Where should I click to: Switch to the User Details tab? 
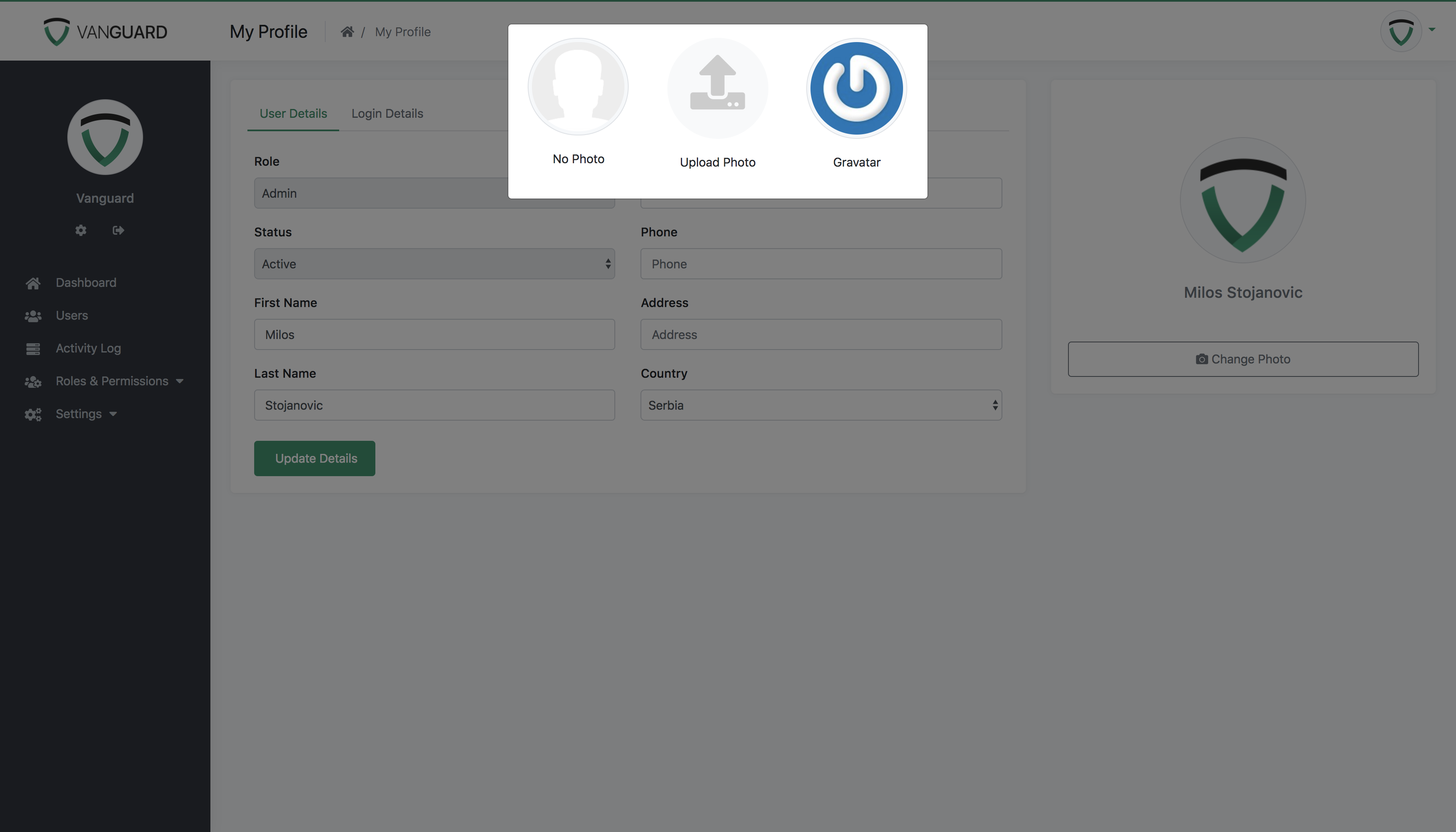[x=293, y=113]
